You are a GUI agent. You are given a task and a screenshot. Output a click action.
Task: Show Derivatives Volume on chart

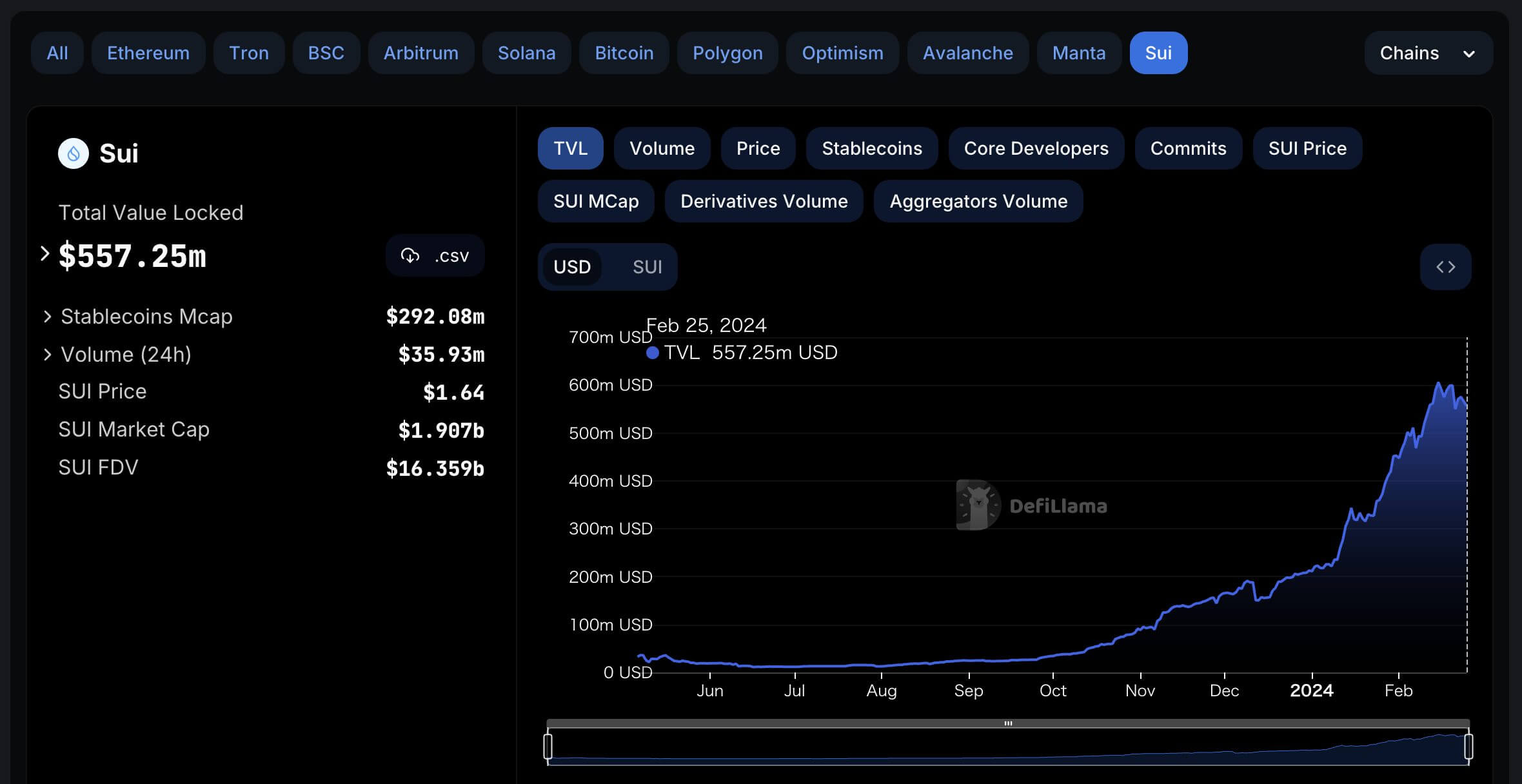764,201
